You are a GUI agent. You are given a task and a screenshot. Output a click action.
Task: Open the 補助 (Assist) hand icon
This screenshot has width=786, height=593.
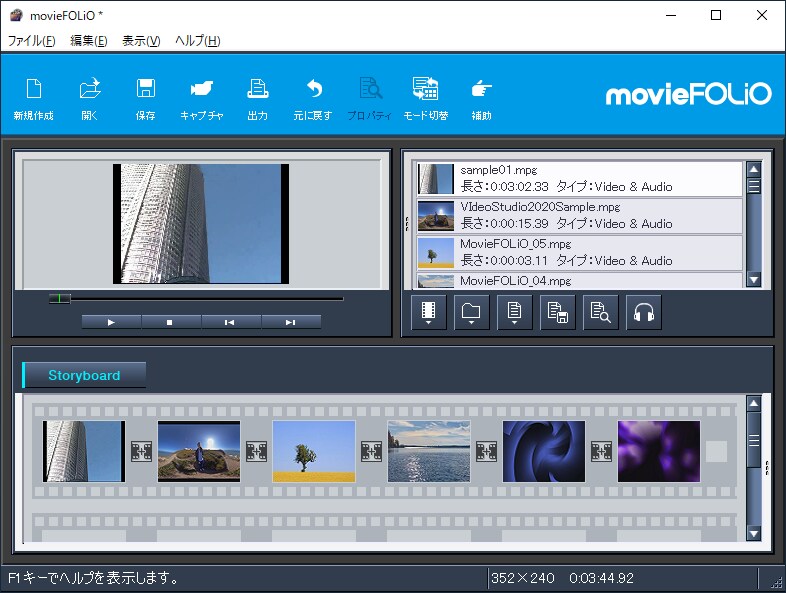click(481, 98)
